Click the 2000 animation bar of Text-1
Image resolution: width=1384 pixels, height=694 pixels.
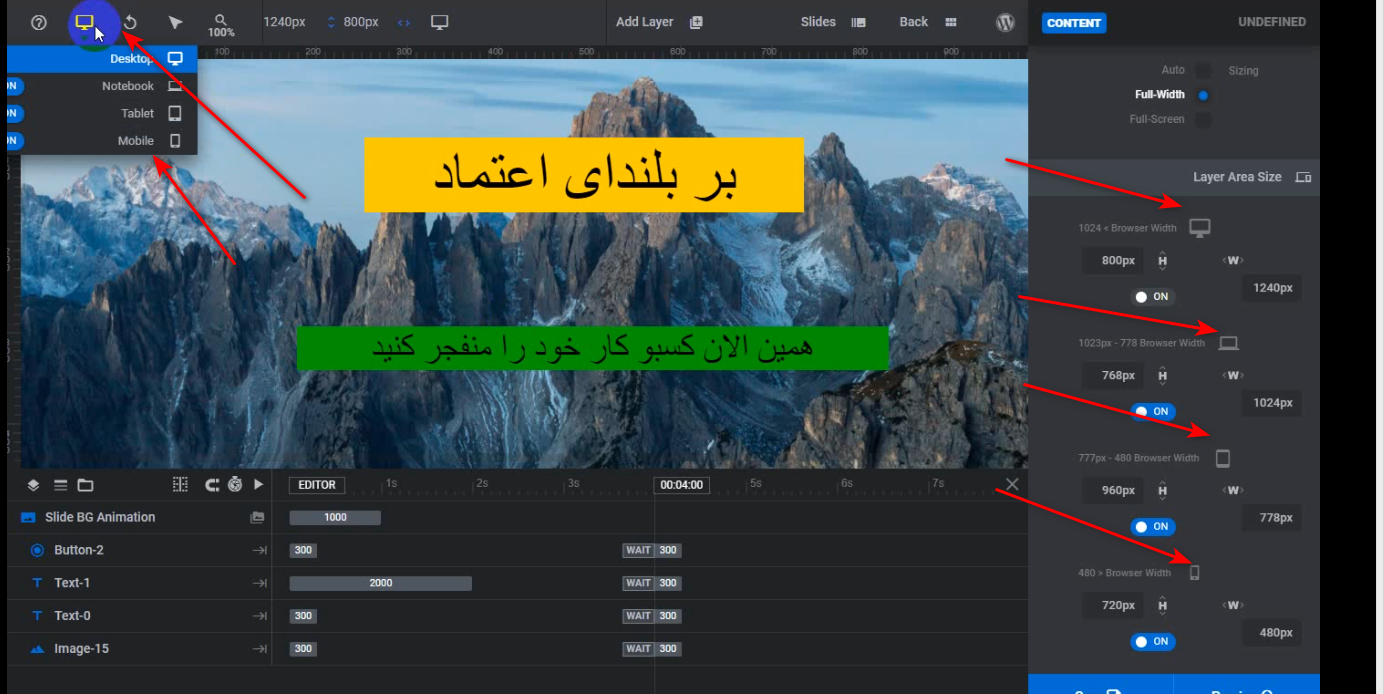[x=380, y=583]
